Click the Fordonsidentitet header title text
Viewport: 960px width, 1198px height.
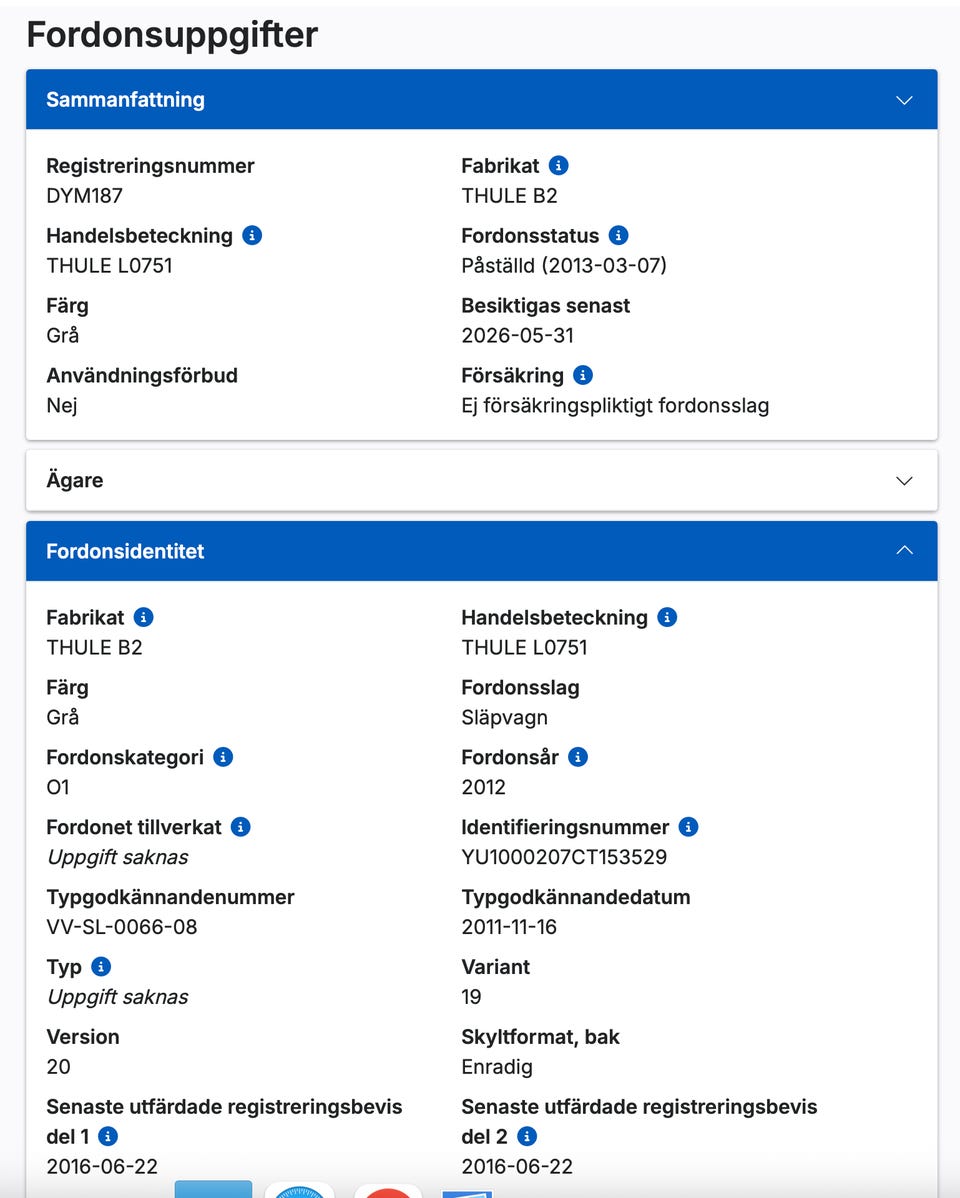tap(125, 552)
